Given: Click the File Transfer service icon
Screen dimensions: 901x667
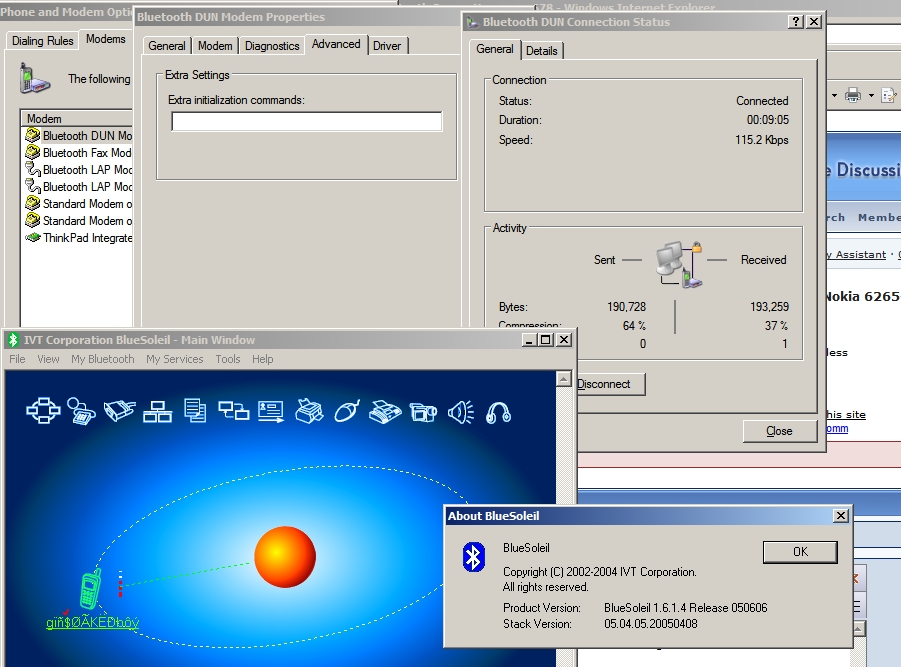Looking at the screenshot, I should (195, 411).
